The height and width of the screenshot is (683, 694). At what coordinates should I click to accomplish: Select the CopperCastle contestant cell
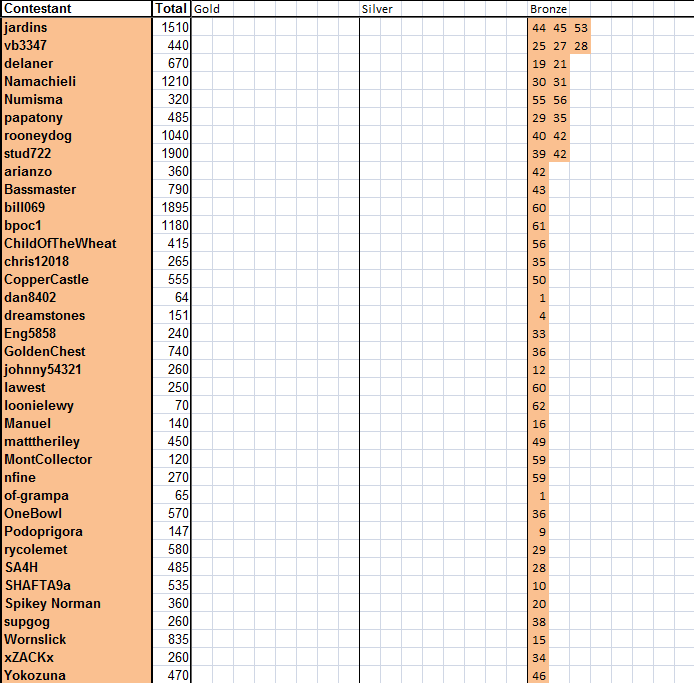(x=77, y=279)
